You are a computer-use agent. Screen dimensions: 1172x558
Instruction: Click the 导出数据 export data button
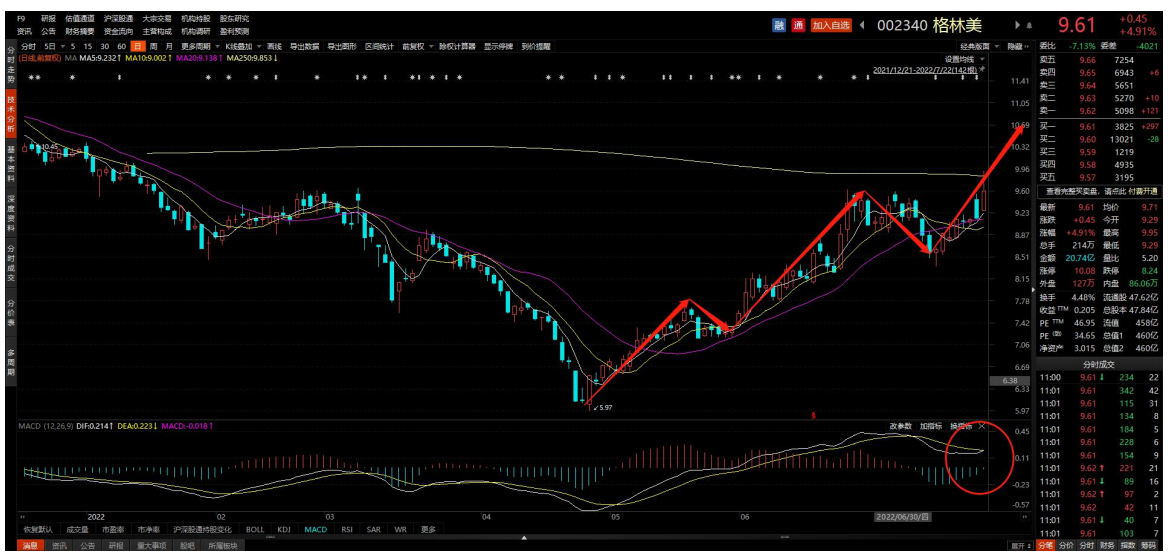(304, 46)
